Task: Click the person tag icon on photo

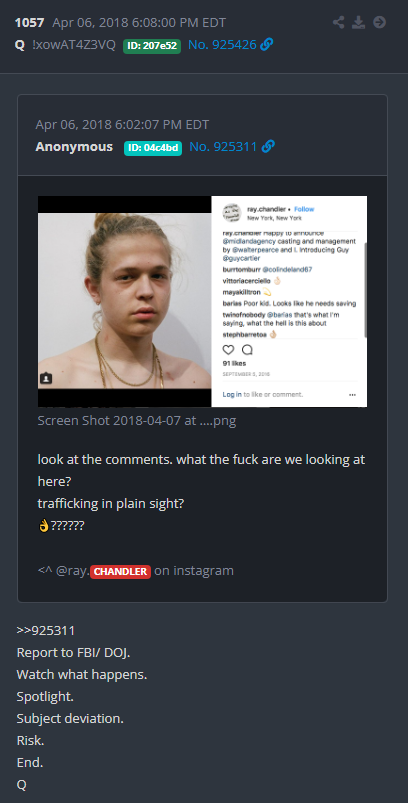Action: point(46,378)
